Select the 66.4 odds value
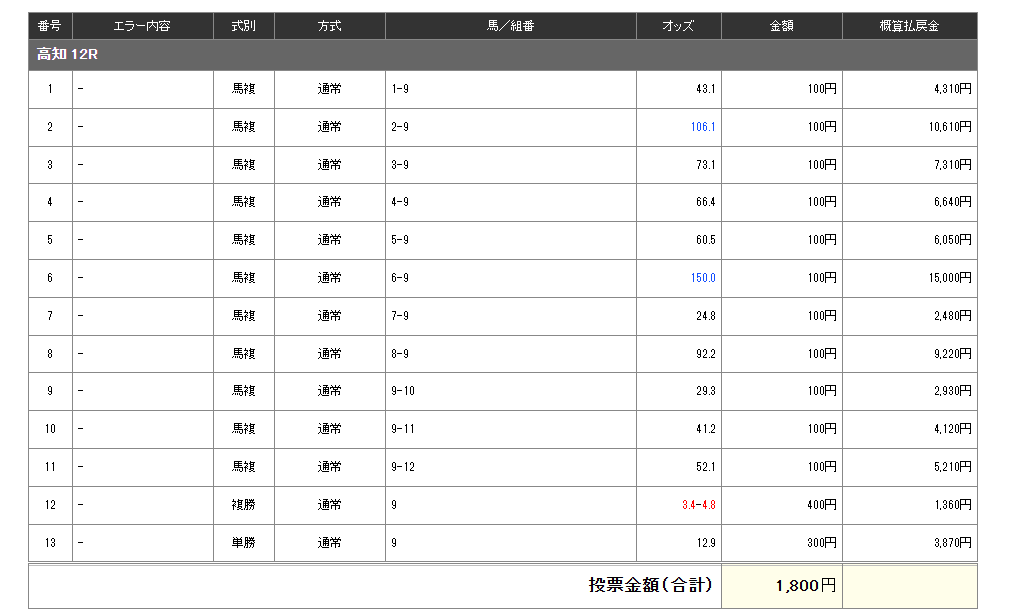The height and width of the screenshot is (612, 1020). point(705,202)
